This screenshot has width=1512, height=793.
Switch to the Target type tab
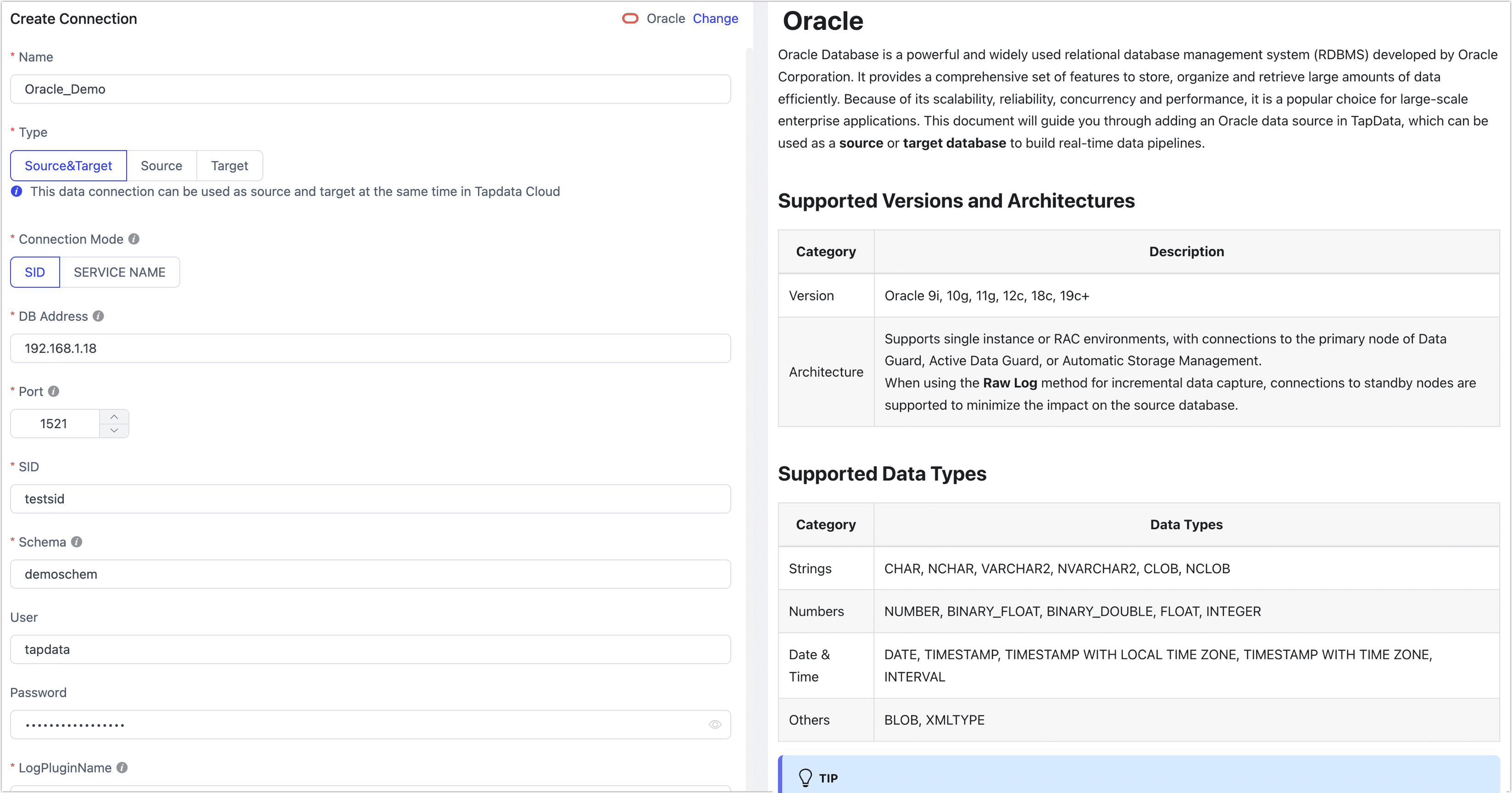click(x=229, y=166)
